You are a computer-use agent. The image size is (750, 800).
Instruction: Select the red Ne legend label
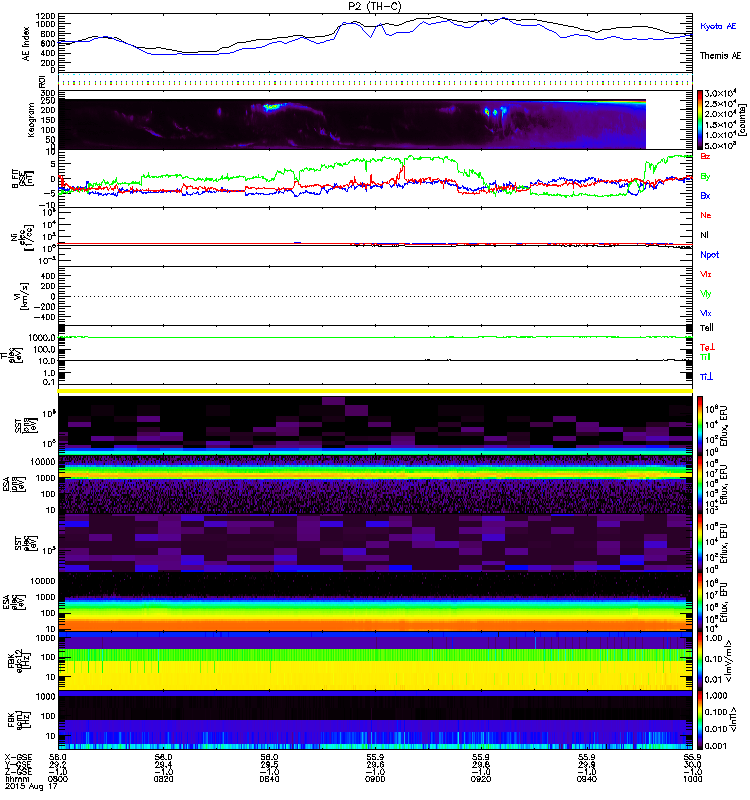[x=706, y=215]
